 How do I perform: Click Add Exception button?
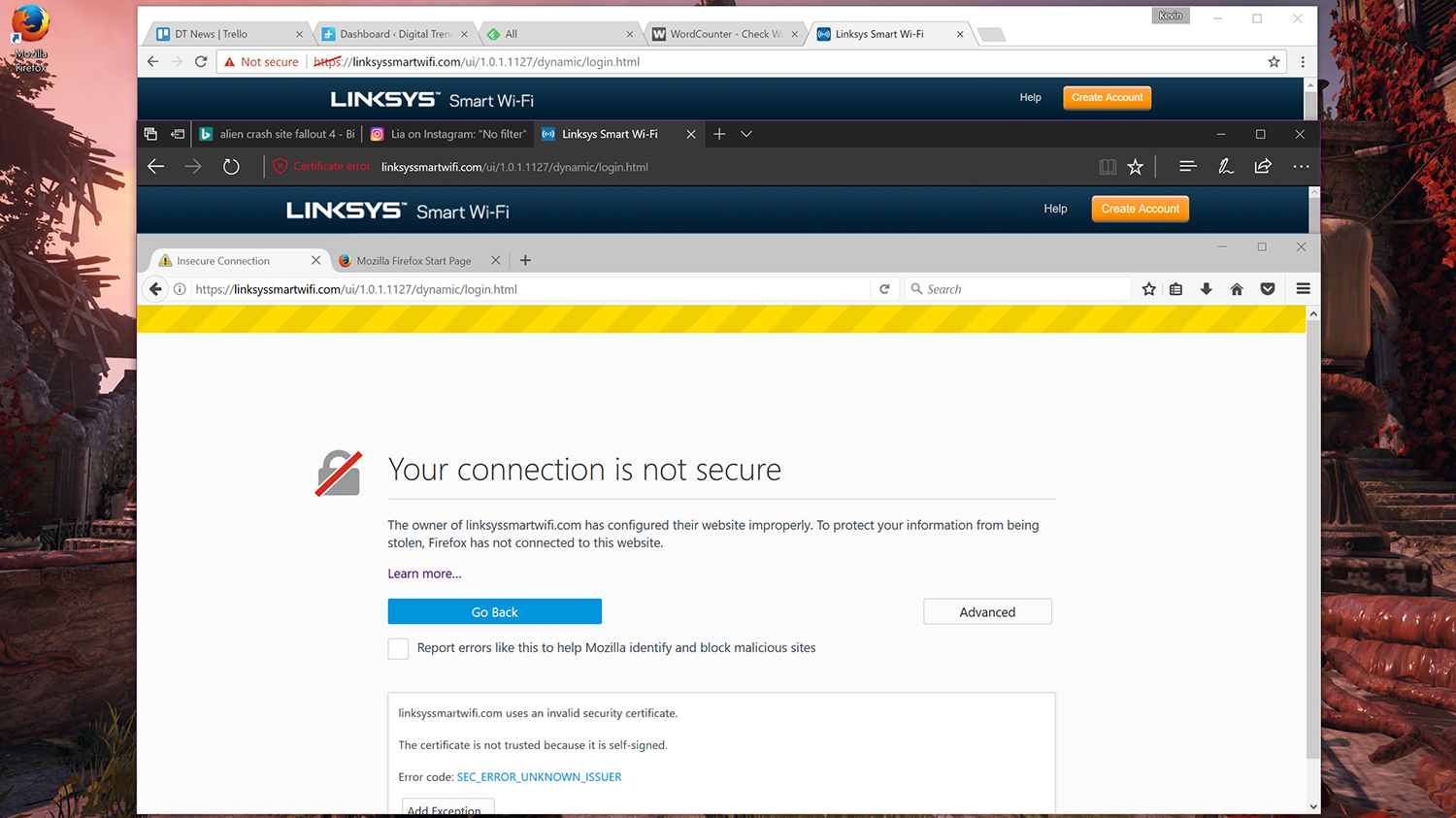pos(448,807)
